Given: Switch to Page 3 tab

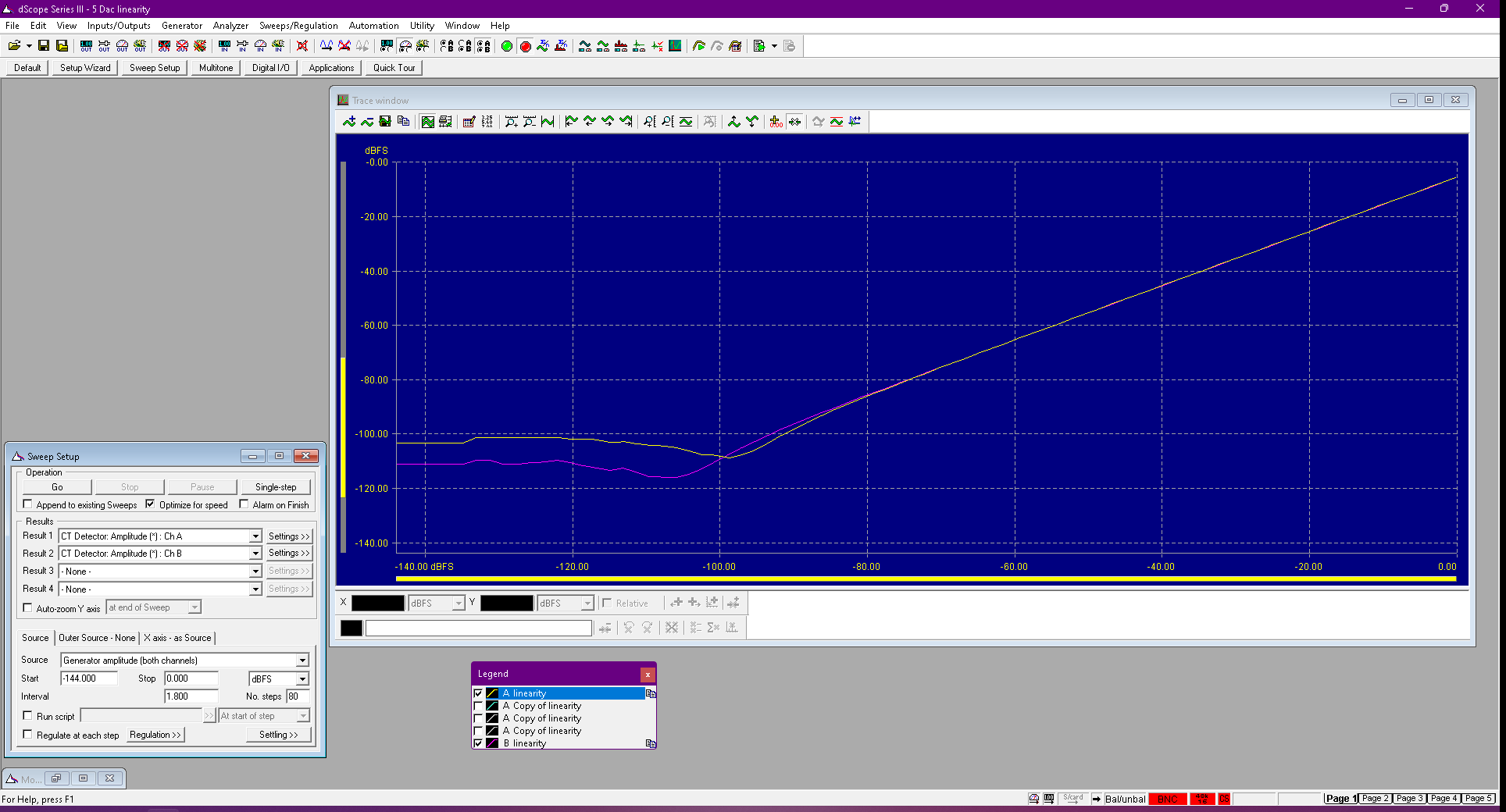Looking at the screenshot, I should click(x=1410, y=799).
